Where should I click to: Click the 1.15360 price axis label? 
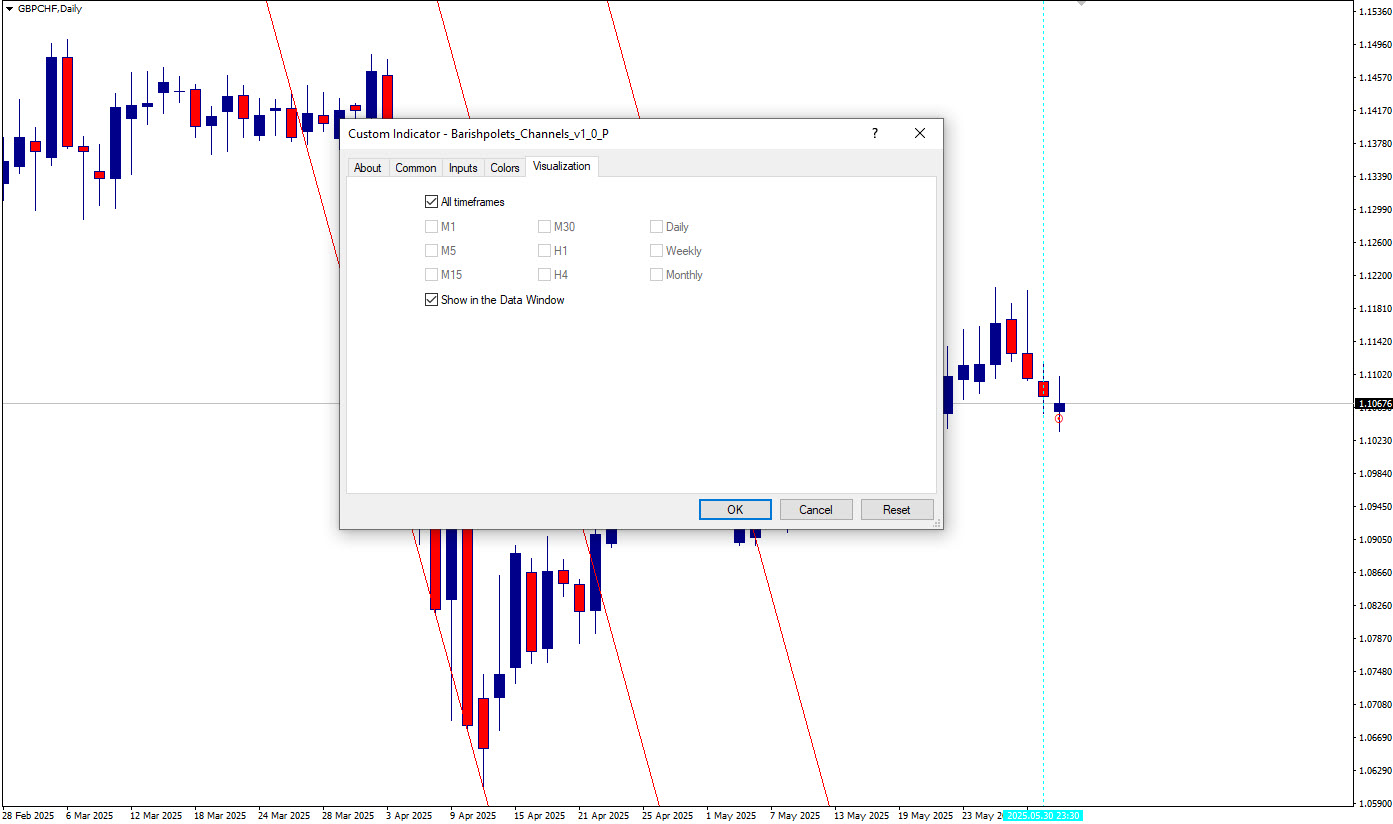[x=1374, y=11]
